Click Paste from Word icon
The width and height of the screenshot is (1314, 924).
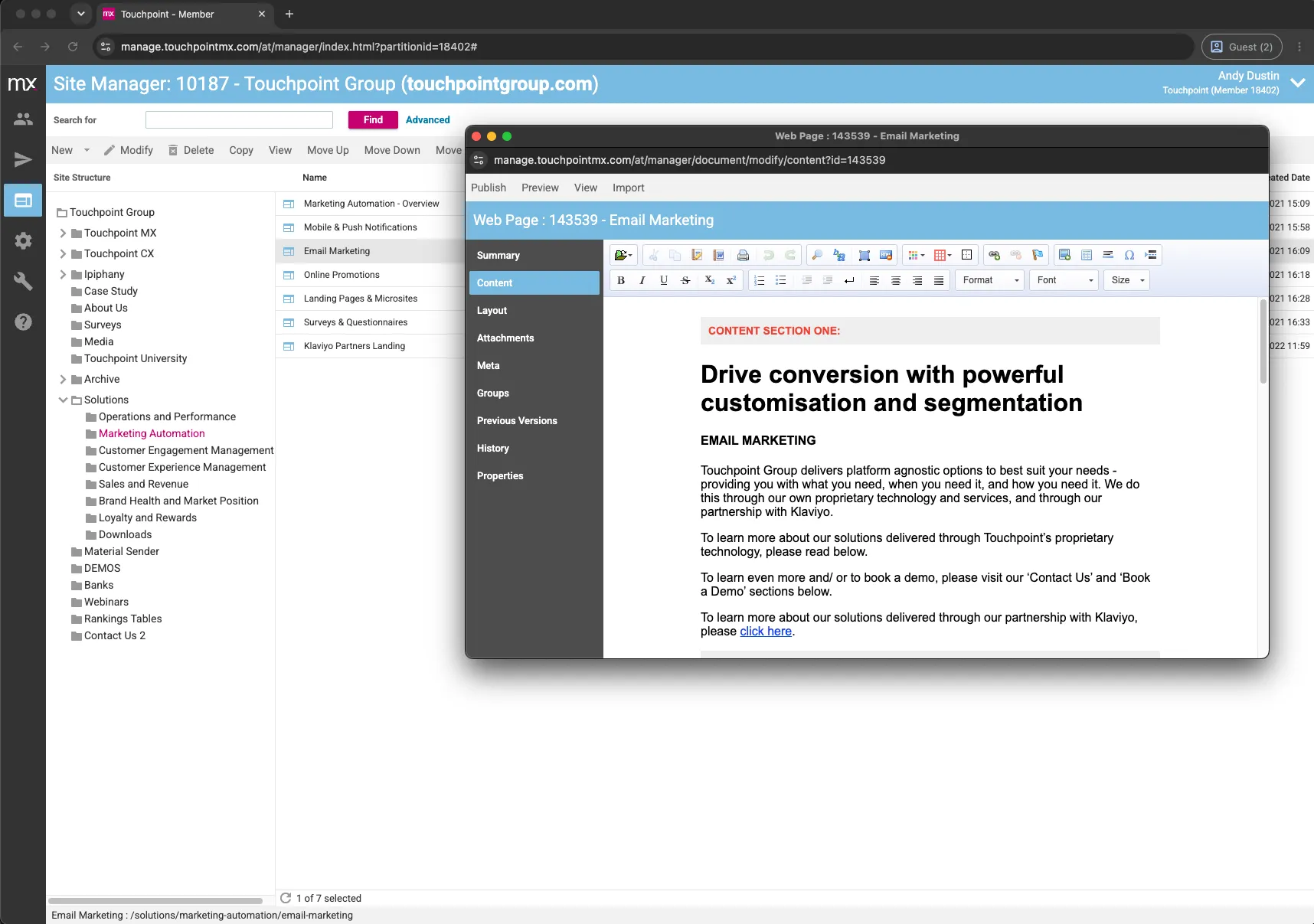pyautogui.click(x=718, y=255)
